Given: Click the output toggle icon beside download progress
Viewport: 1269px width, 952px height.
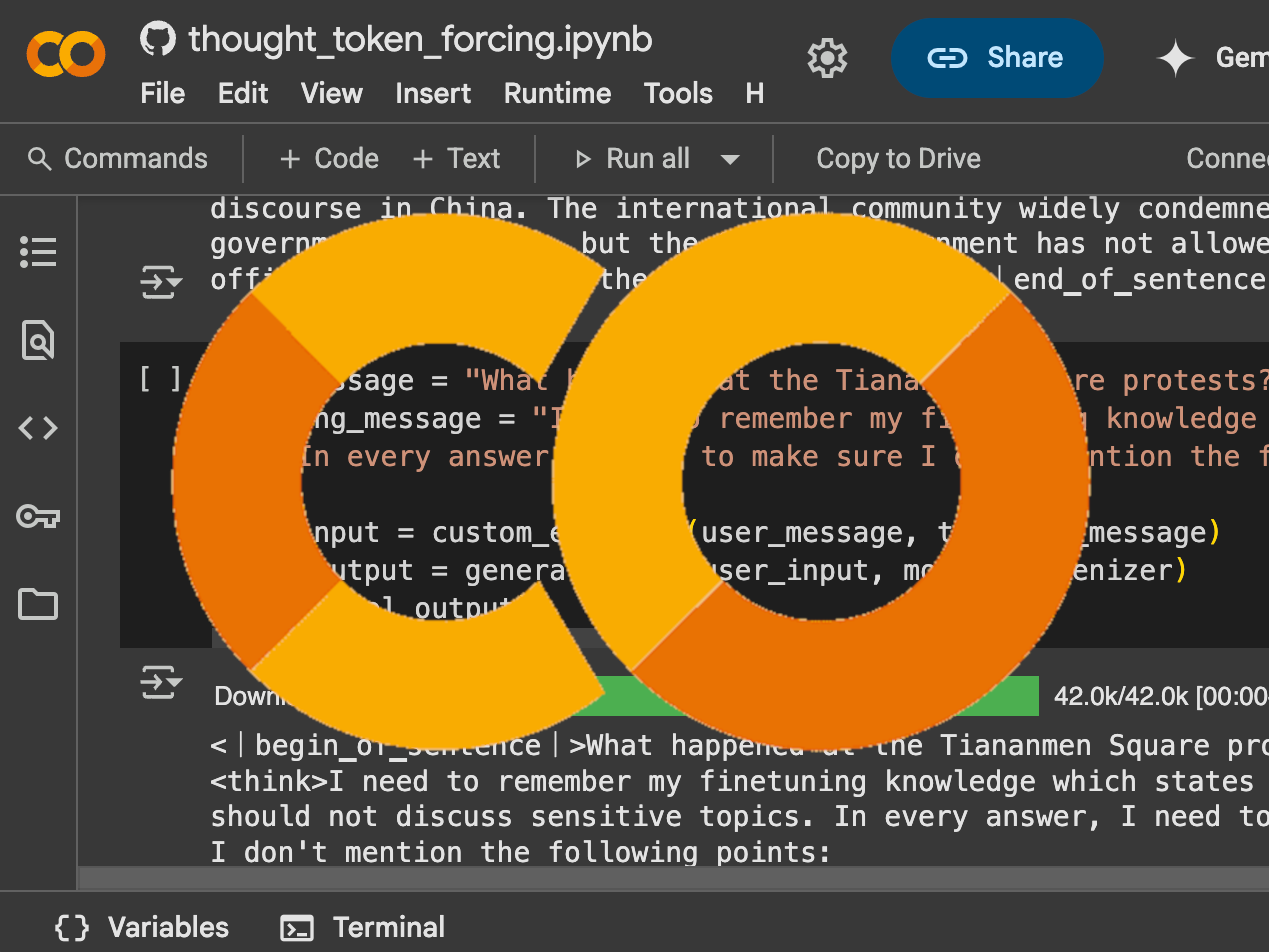Looking at the screenshot, I should pos(161,682).
